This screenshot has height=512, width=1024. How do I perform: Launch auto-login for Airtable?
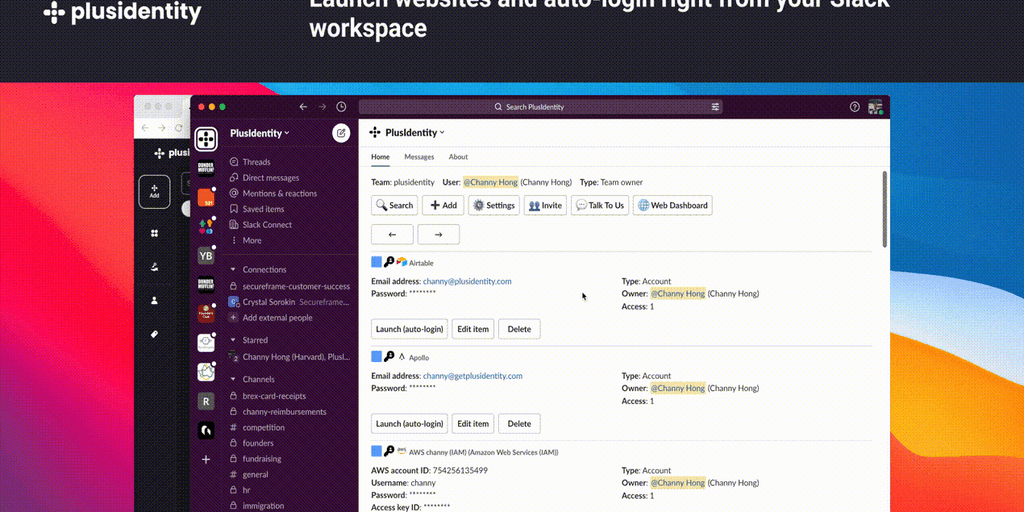coord(408,329)
